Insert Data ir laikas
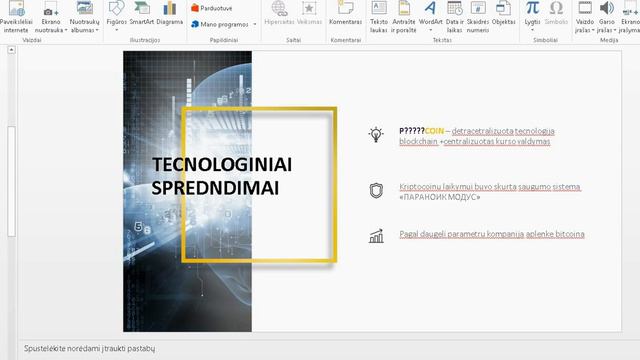Image resolution: width=640 pixels, height=360 pixels. point(454,17)
